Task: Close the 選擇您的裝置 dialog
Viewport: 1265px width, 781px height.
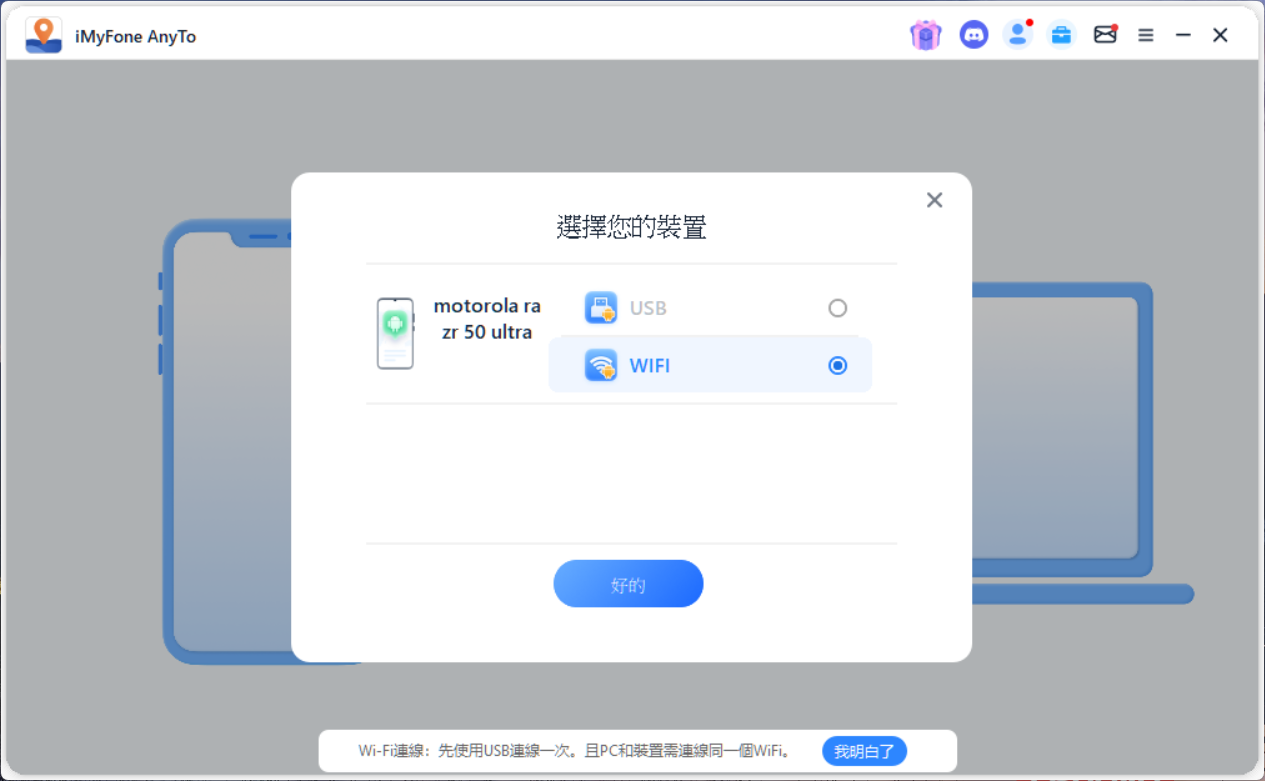Action: [x=934, y=200]
